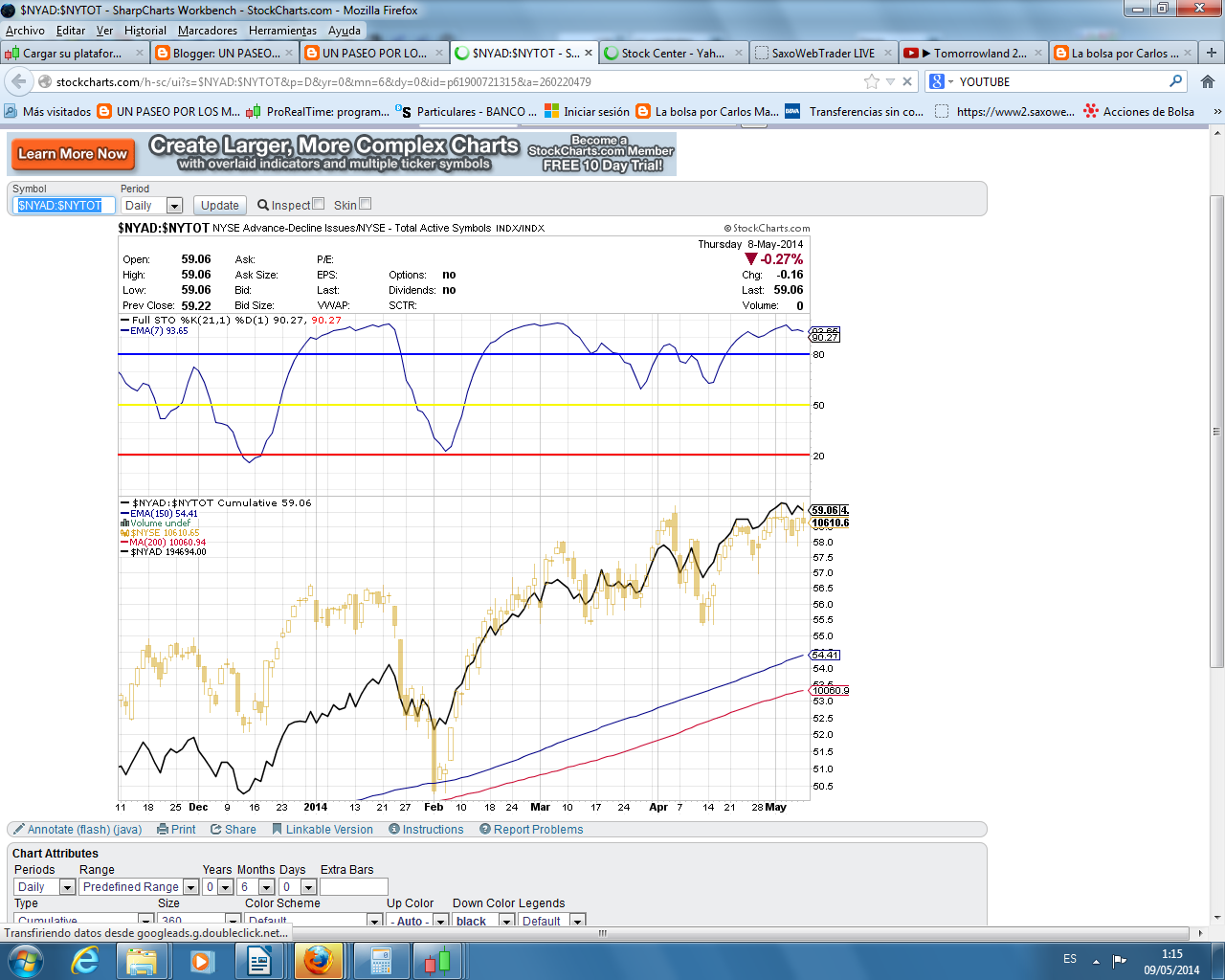Open the Windows Start button
The image size is (1225, 980).
pyautogui.click(x=26, y=961)
